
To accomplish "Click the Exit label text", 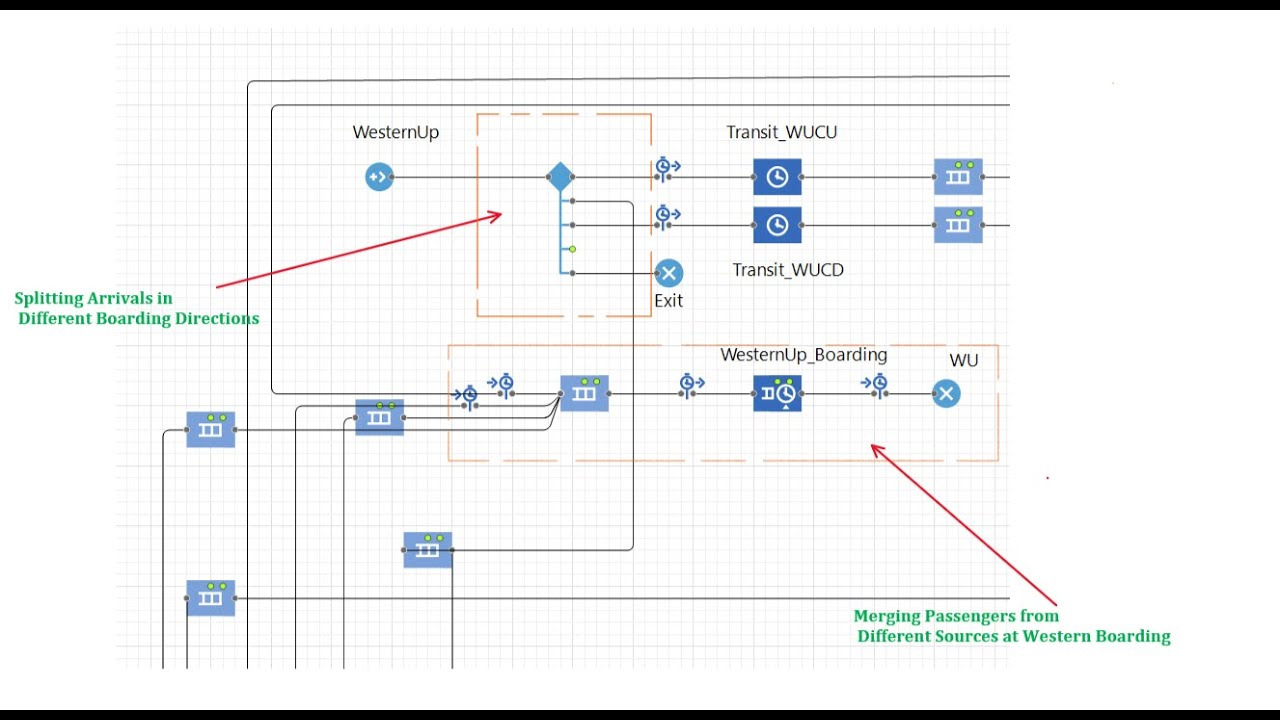I will click(x=668, y=300).
